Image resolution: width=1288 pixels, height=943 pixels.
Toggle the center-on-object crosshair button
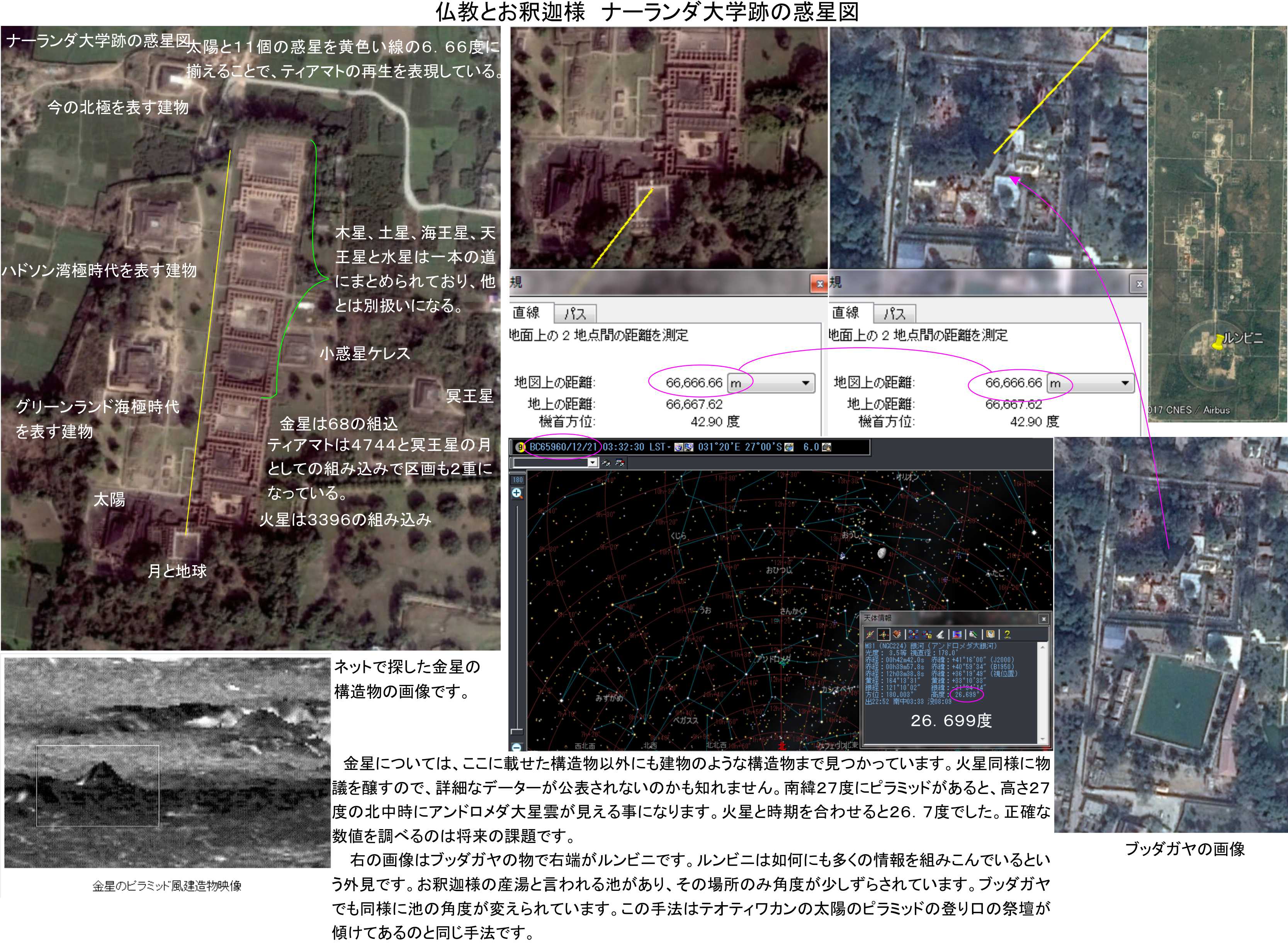click(884, 634)
